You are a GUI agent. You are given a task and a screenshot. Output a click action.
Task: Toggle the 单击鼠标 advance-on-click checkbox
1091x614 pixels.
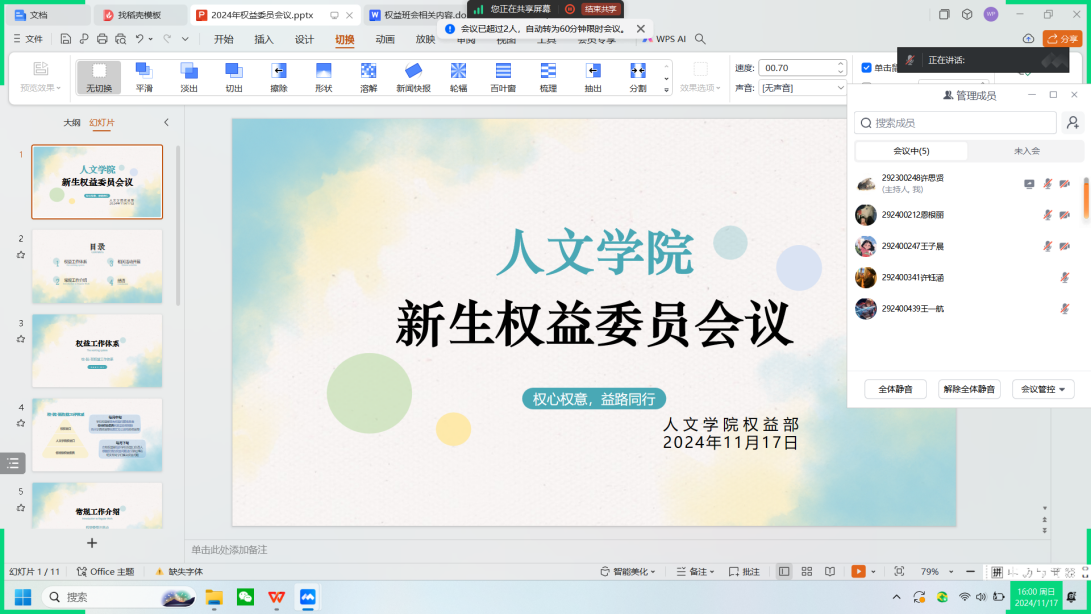[867, 68]
